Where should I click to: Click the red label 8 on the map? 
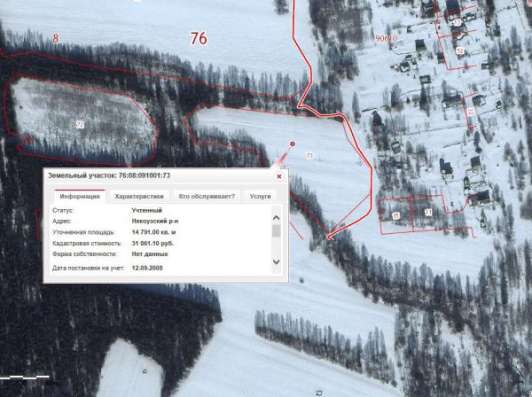click(x=55, y=38)
